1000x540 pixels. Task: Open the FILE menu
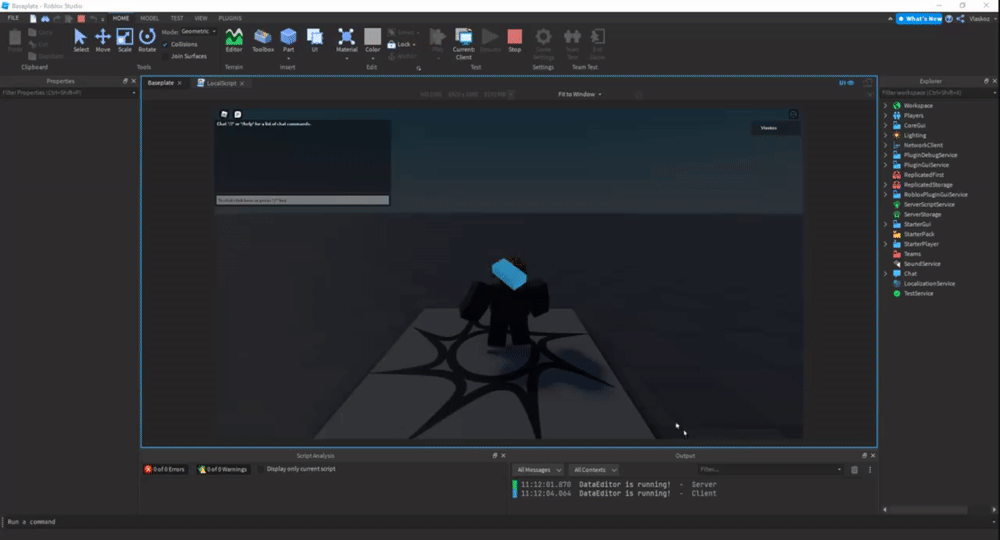tap(13, 18)
